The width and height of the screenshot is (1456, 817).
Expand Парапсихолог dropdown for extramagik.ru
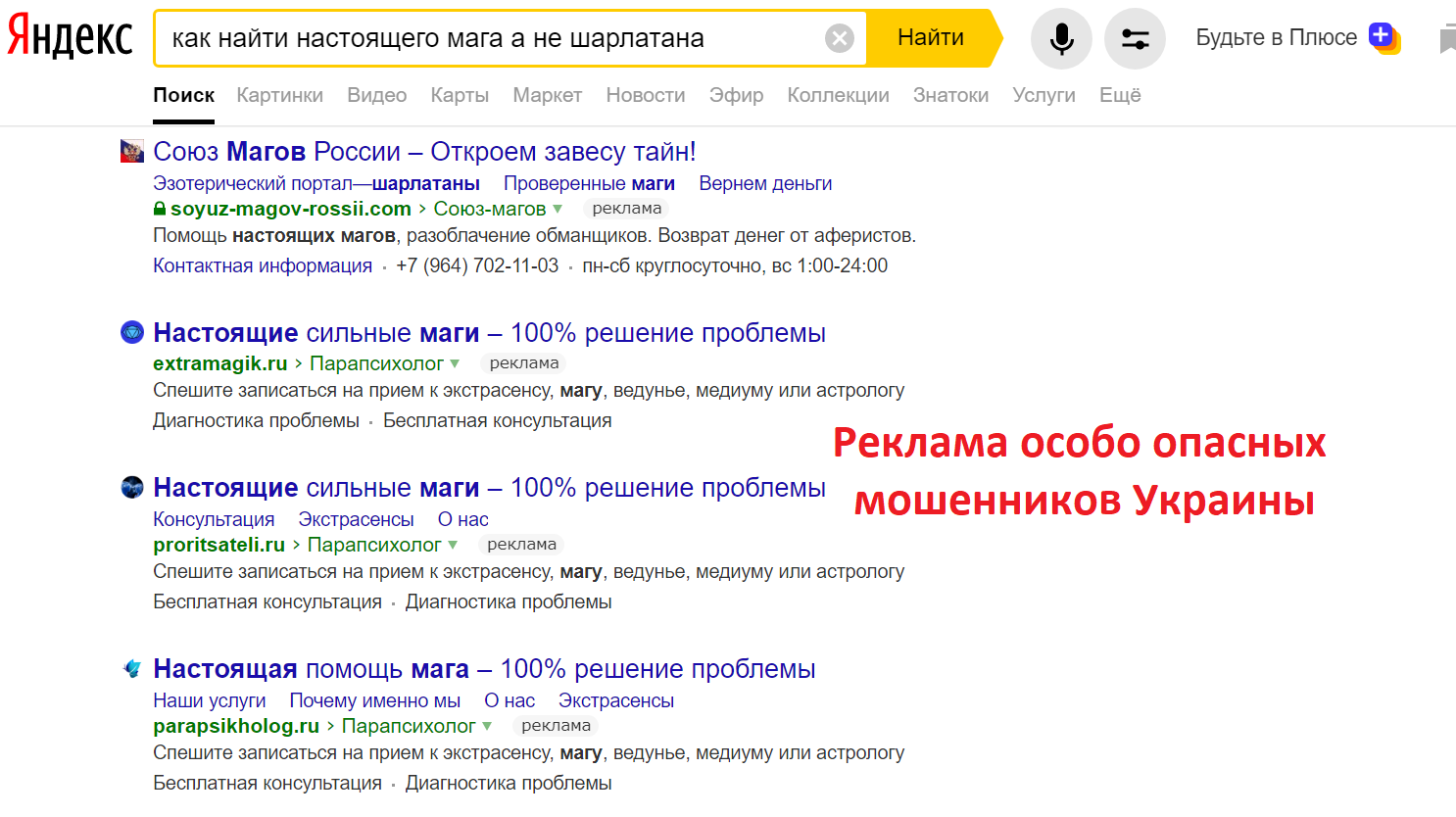pyautogui.click(x=455, y=363)
